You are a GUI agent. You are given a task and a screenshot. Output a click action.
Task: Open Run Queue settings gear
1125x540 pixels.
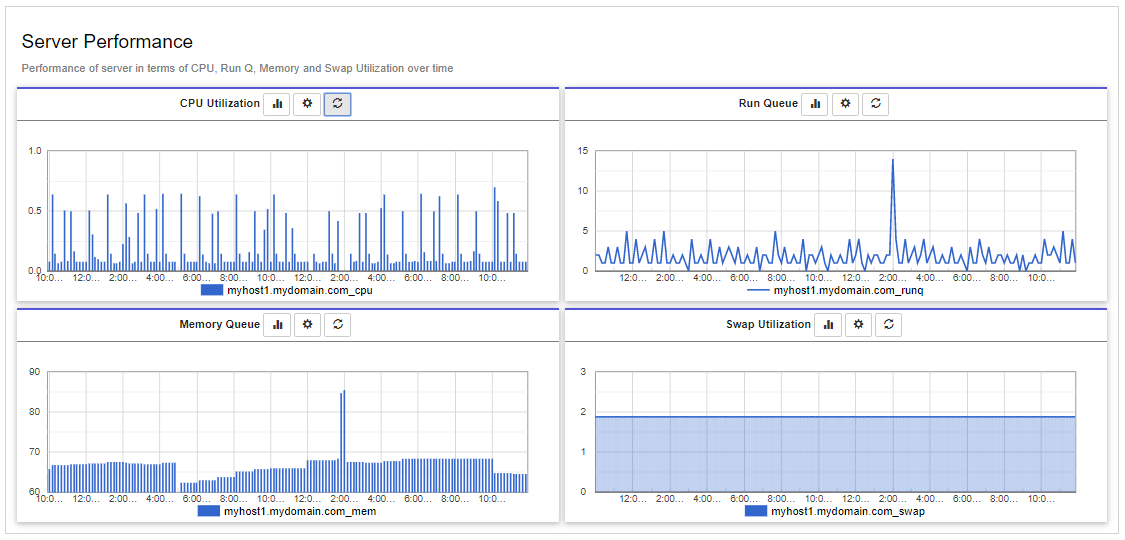(846, 104)
